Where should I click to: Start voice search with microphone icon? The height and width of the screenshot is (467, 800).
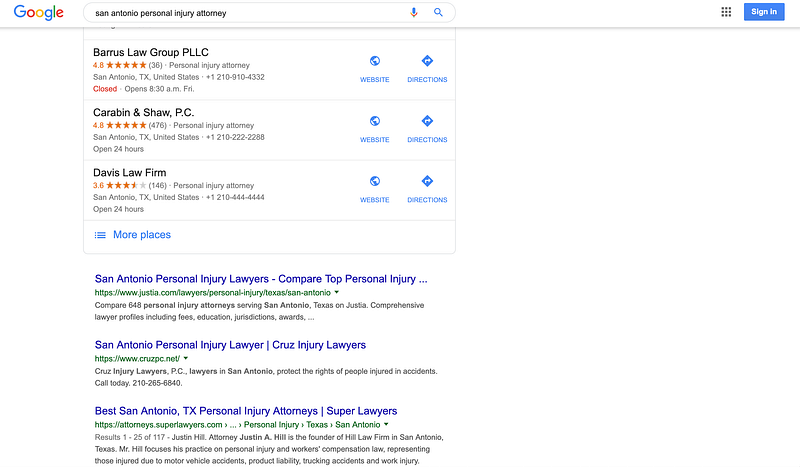(x=414, y=13)
